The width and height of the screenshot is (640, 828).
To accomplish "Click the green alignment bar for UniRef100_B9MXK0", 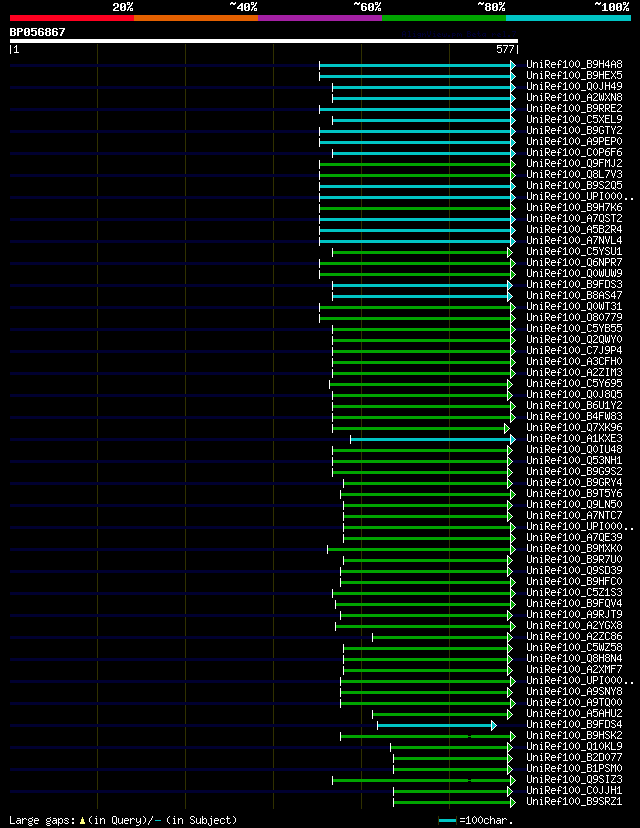I will (x=420, y=550).
